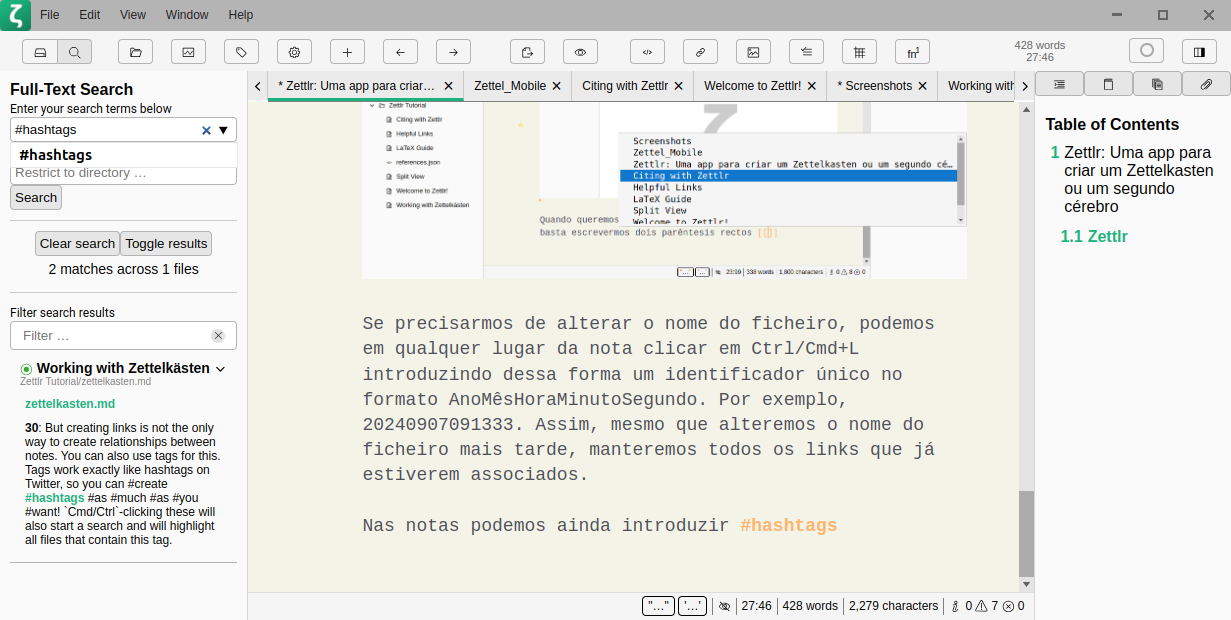Open the Help menu
The image size is (1231, 620).
coord(241,15)
